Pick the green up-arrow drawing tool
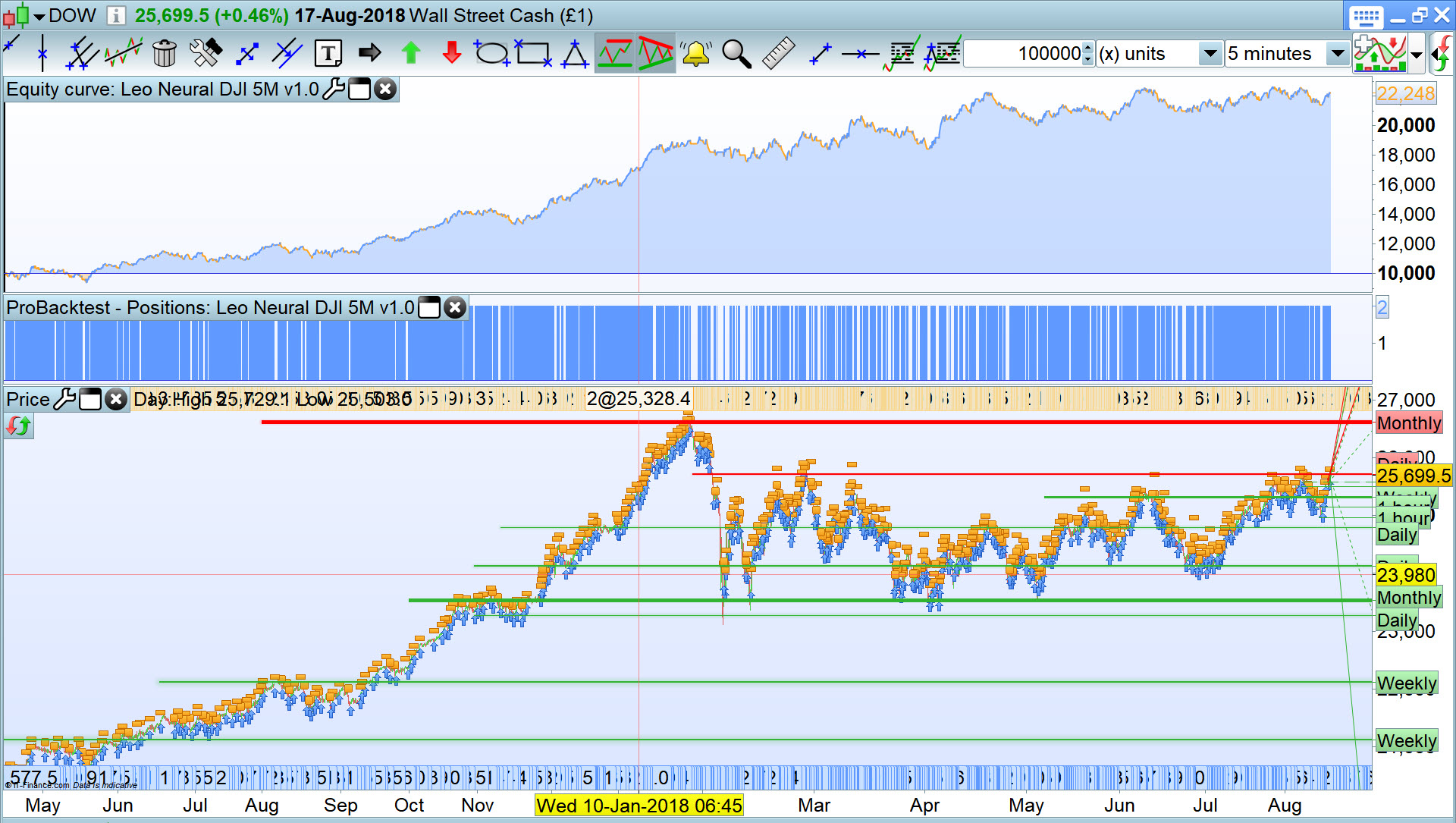 pos(411,54)
